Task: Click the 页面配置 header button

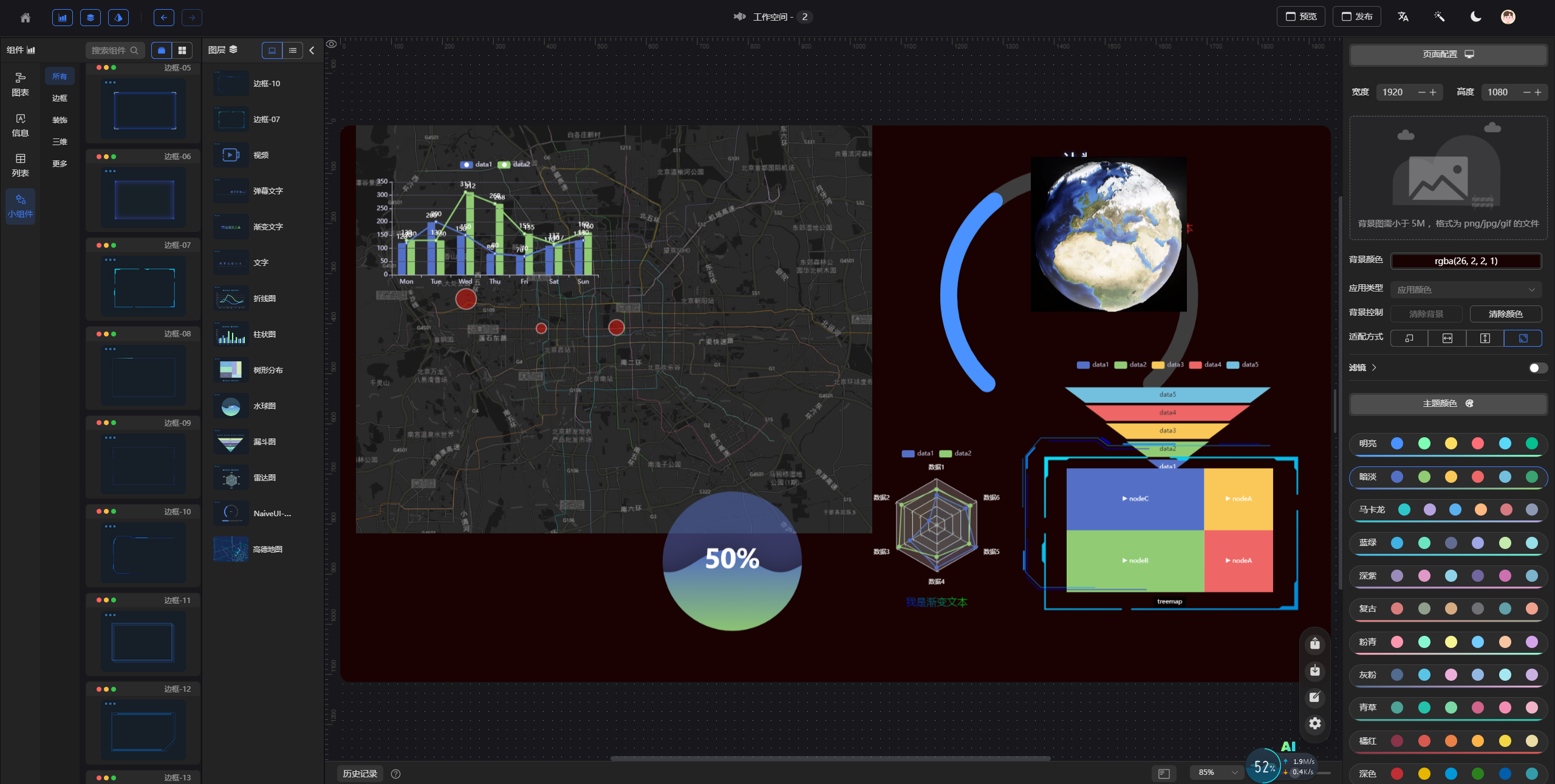Action: click(1448, 55)
